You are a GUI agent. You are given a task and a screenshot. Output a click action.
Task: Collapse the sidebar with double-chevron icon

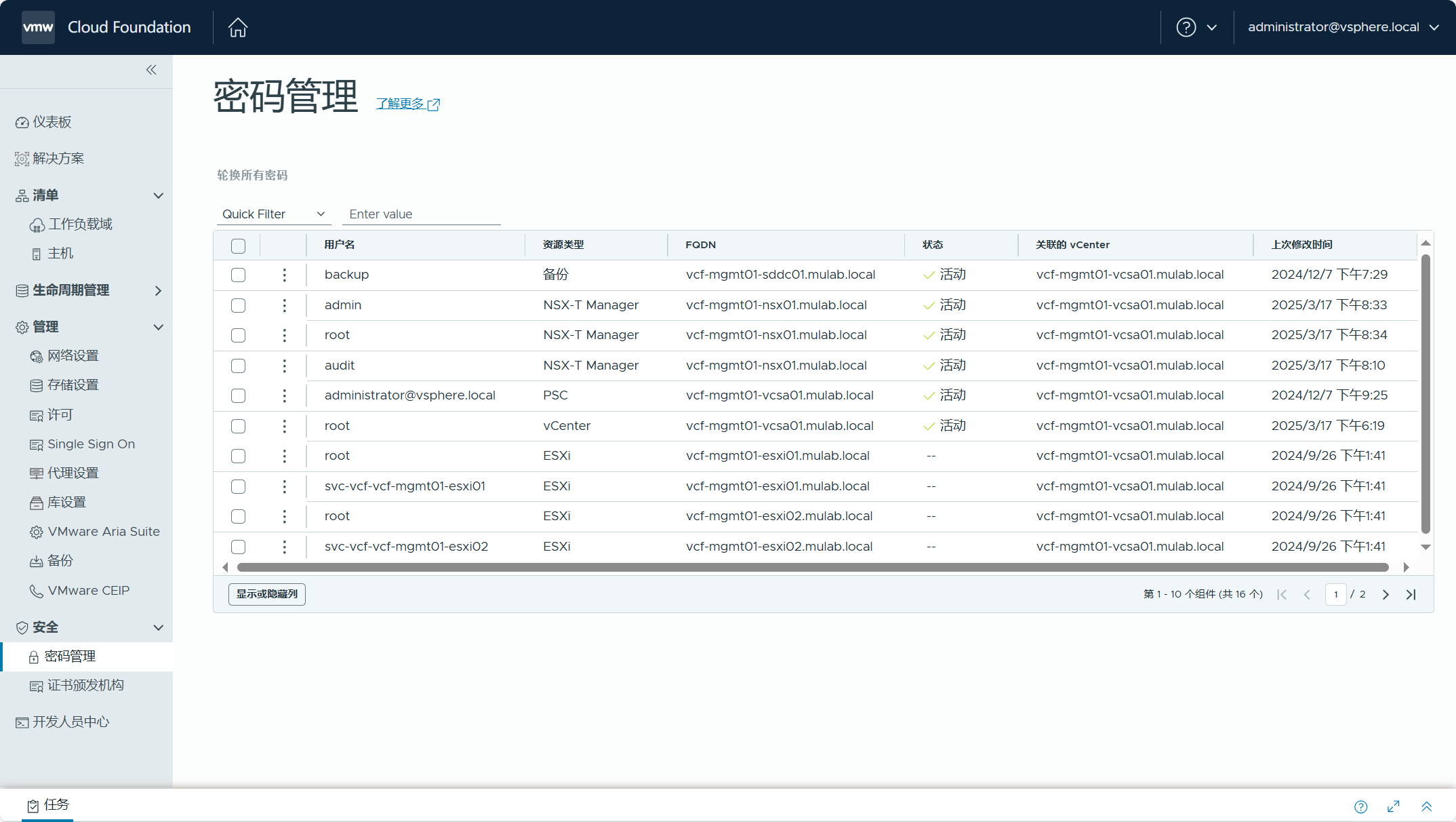151,70
